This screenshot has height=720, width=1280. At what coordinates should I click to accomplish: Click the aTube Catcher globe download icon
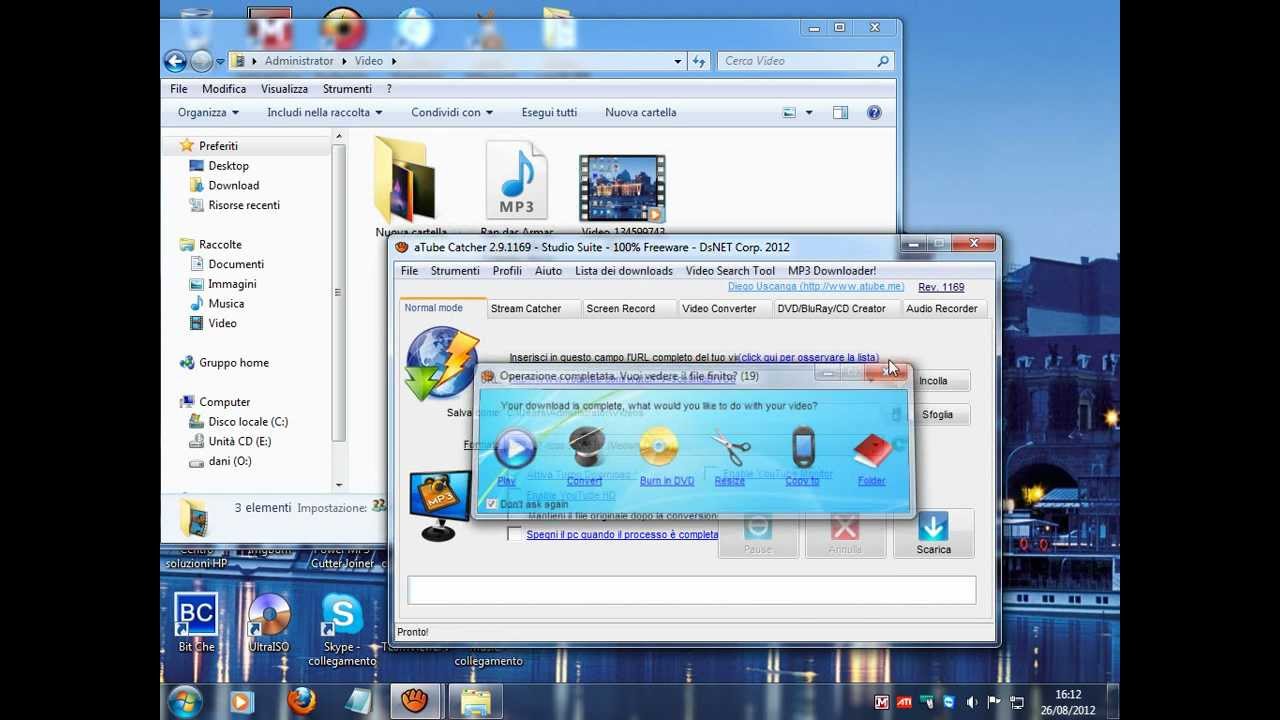[442, 364]
